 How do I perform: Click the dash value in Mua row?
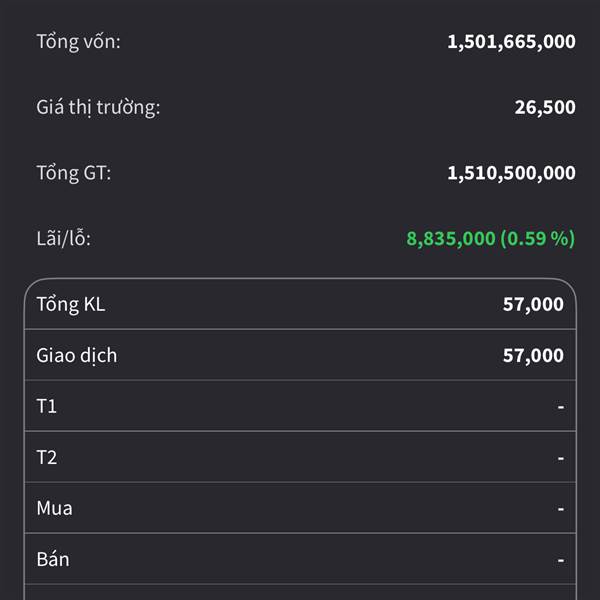click(x=561, y=509)
